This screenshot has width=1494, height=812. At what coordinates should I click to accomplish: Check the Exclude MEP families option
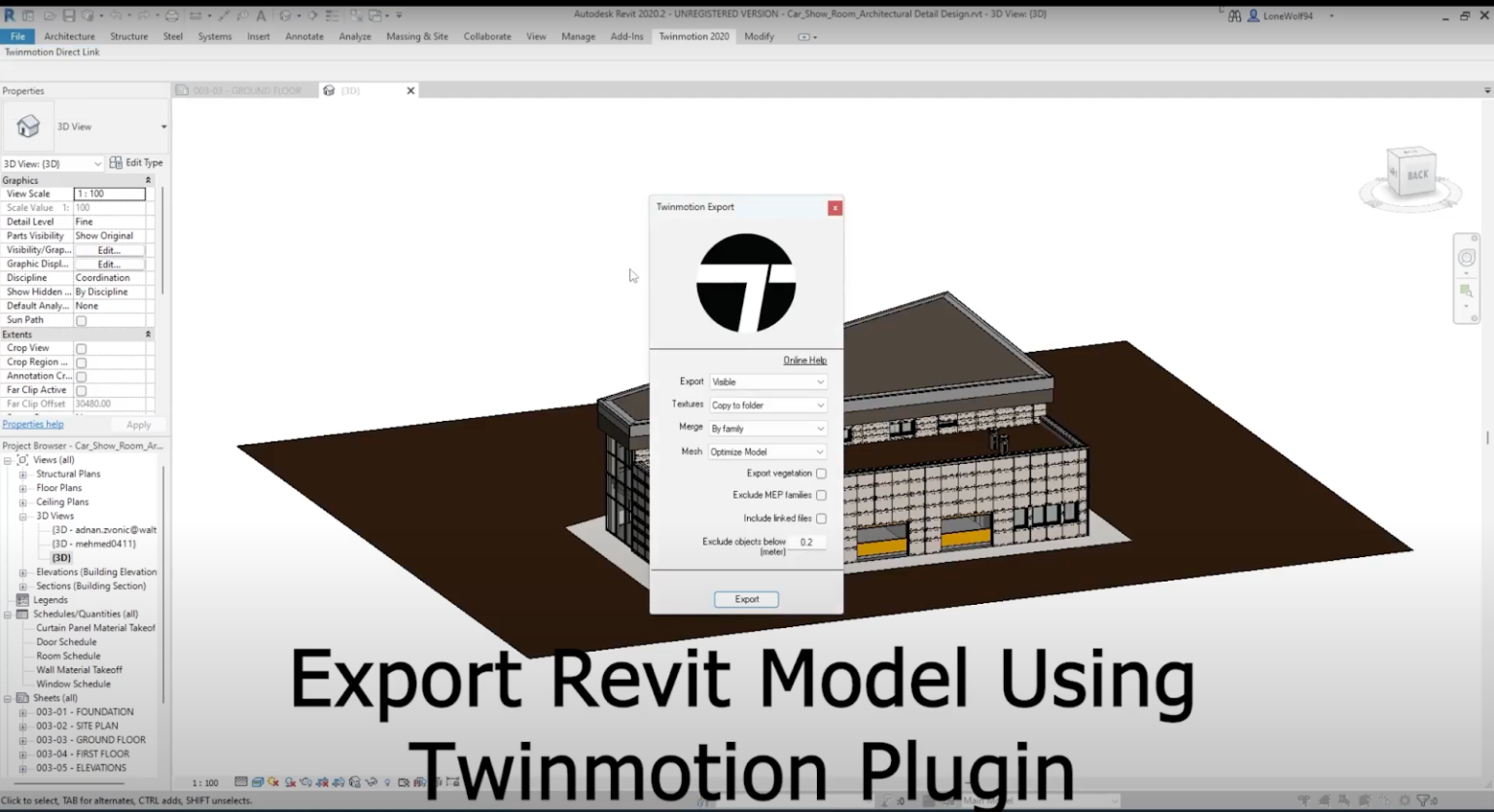coord(821,495)
